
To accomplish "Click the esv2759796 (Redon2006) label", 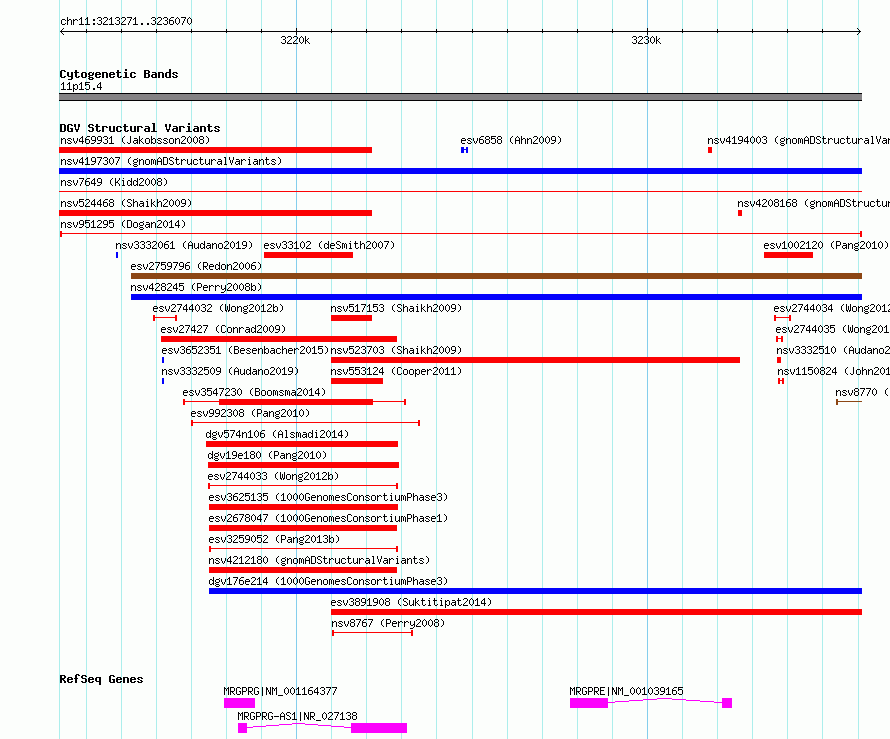I will pyautogui.click(x=196, y=266).
